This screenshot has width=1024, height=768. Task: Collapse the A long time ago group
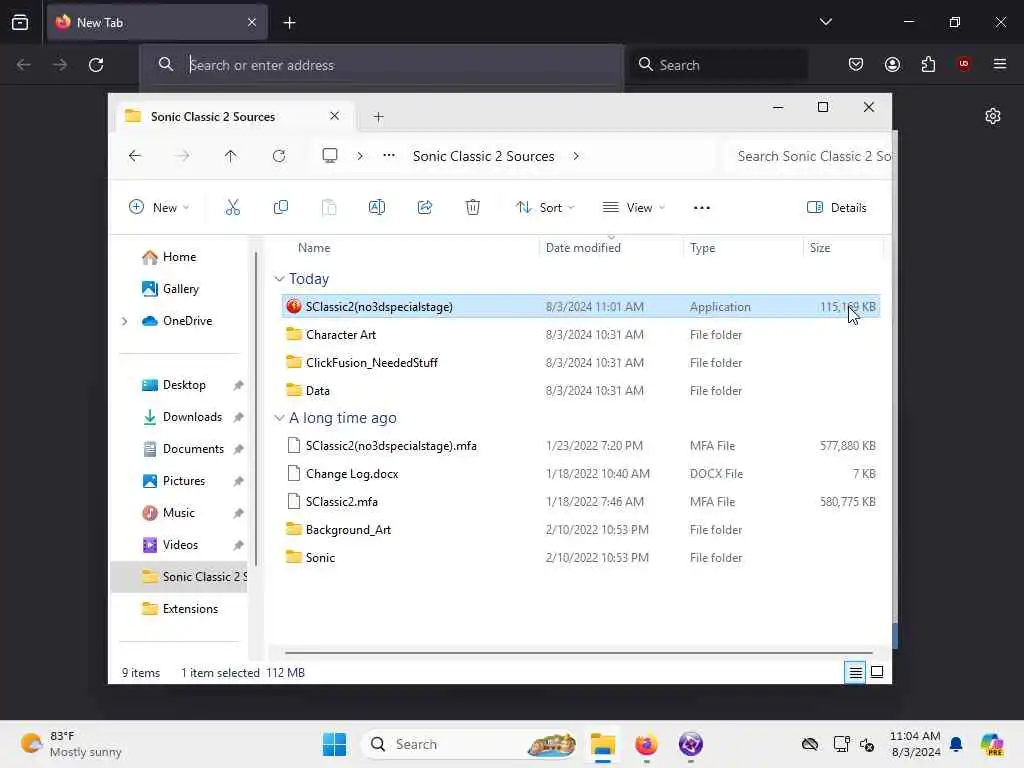(x=279, y=418)
